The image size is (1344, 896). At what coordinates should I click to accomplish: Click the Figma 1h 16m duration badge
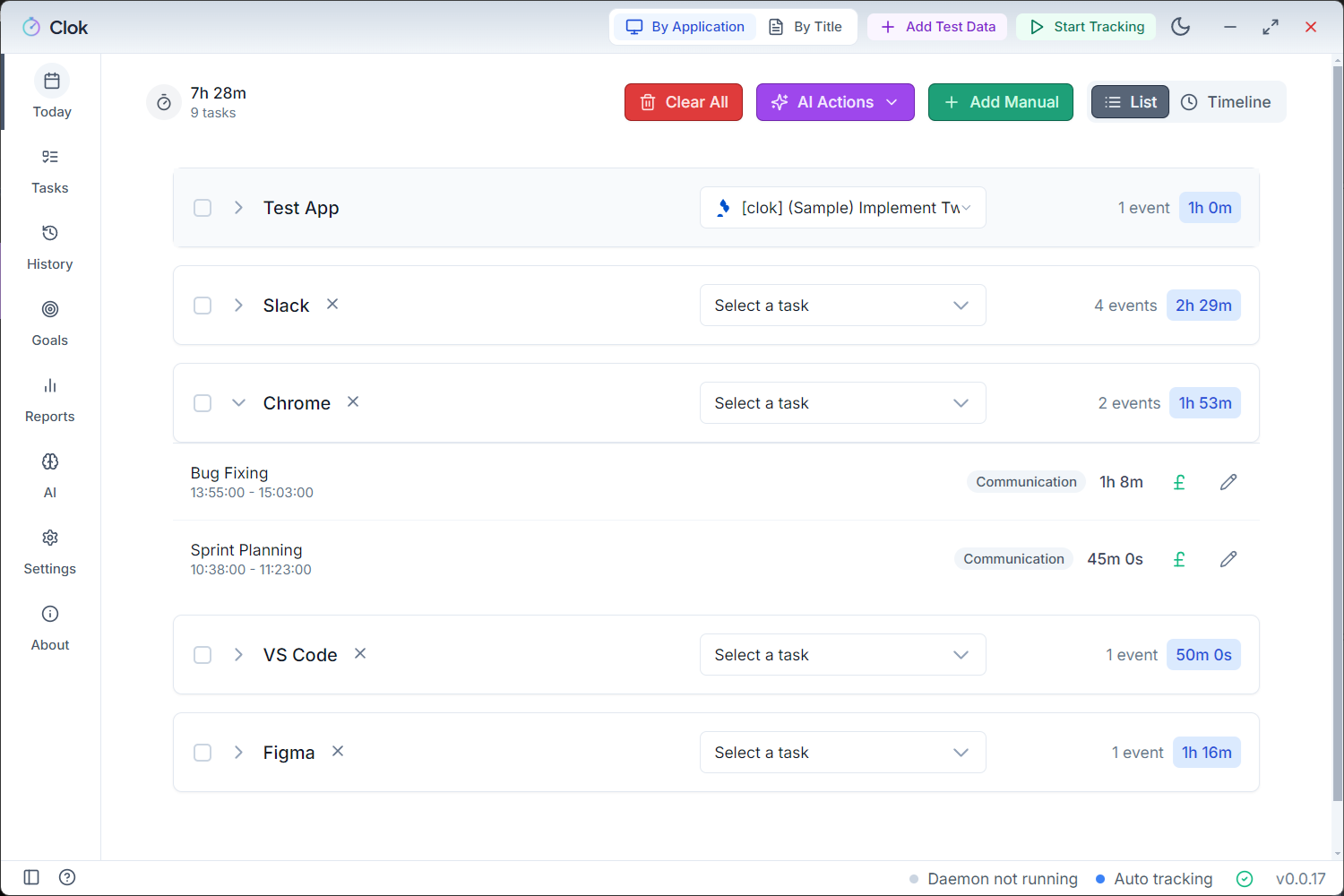click(x=1207, y=753)
